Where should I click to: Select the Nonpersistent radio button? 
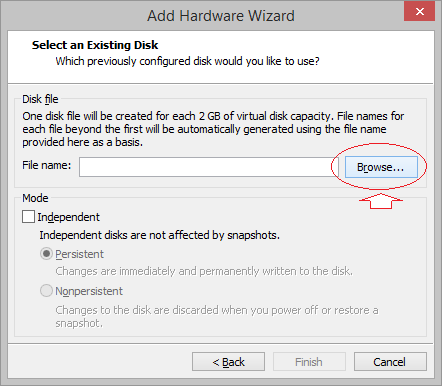click(x=46, y=290)
